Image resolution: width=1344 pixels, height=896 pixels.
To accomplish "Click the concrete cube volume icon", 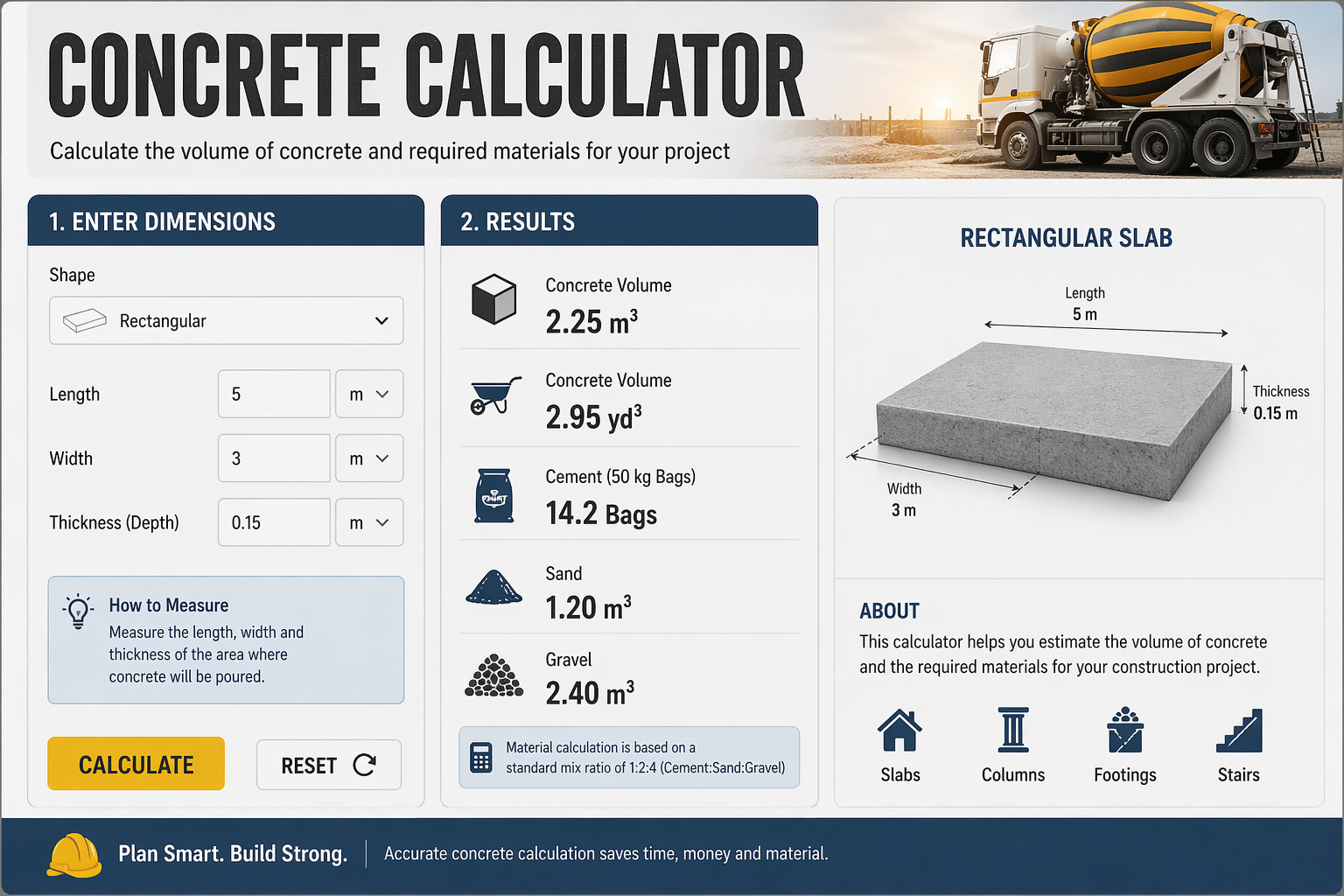I will pyautogui.click(x=494, y=299).
